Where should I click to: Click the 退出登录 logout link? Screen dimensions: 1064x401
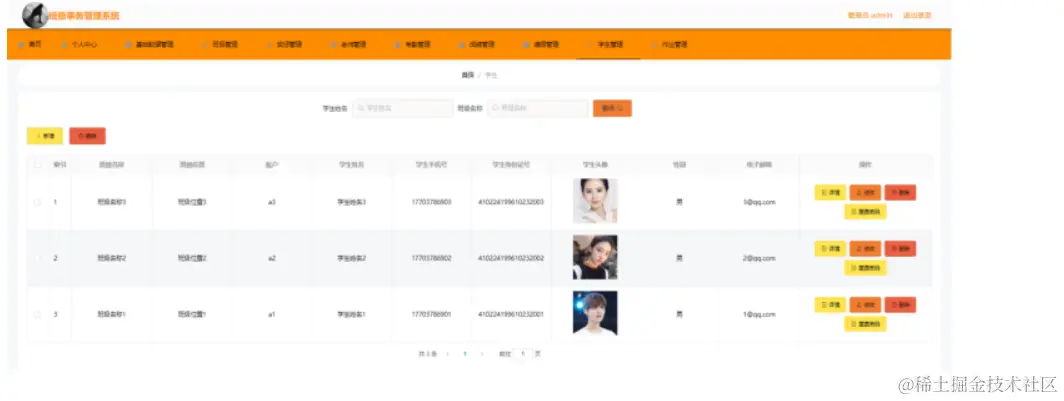[917, 15]
